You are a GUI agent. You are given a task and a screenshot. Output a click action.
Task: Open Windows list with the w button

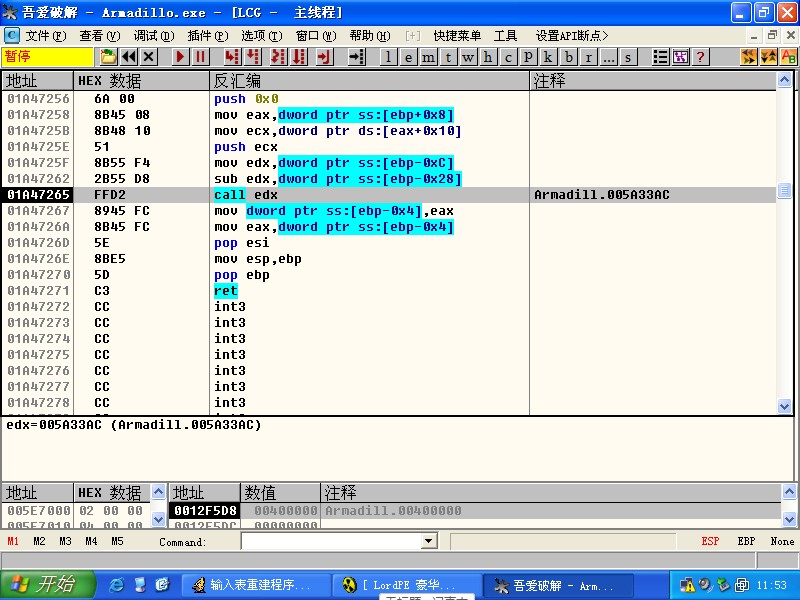[468, 57]
